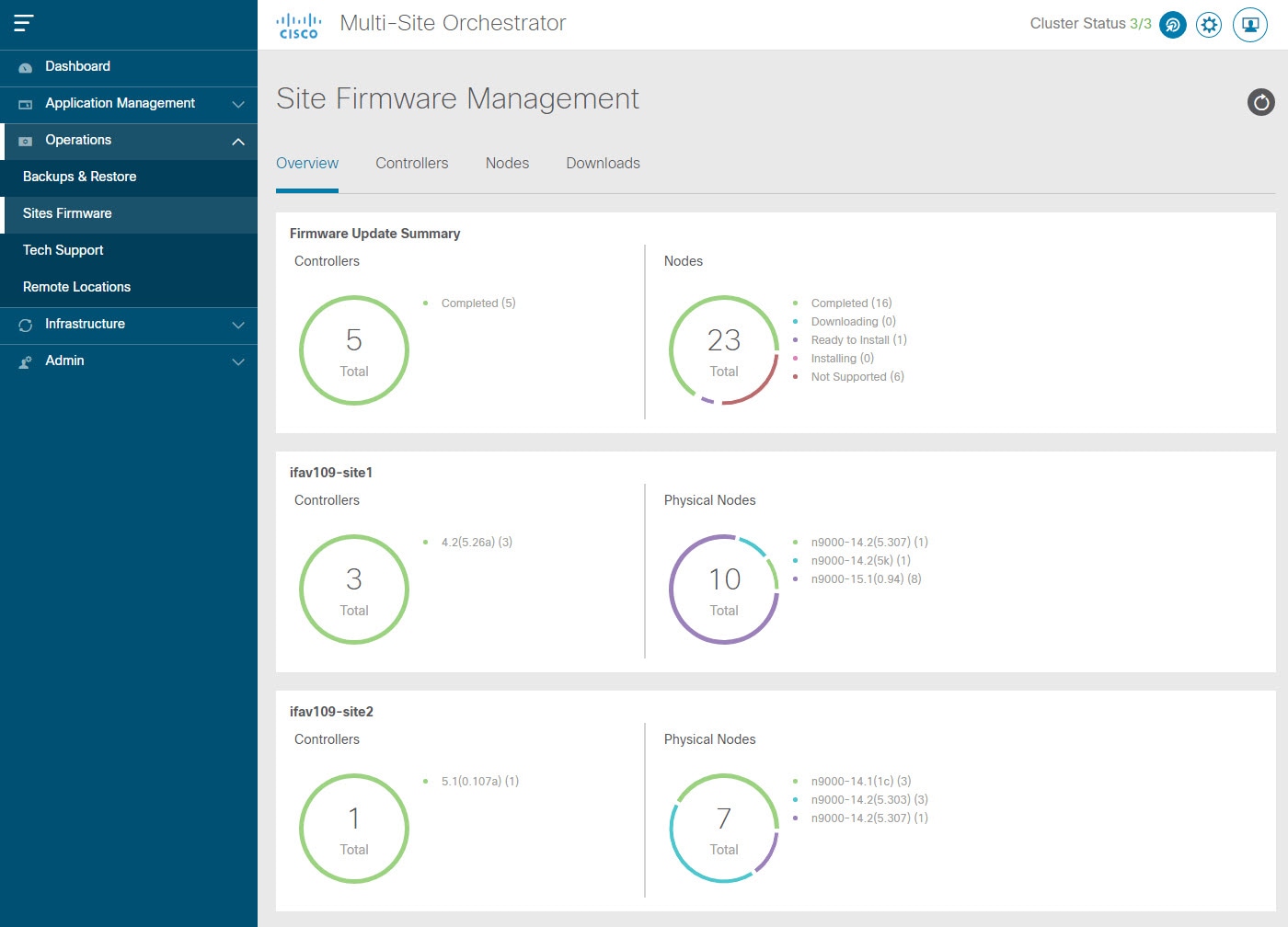Image resolution: width=1288 pixels, height=927 pixels.
Task: Click the Controllers 'Completed (5)' legend
Action: (477, 303)
